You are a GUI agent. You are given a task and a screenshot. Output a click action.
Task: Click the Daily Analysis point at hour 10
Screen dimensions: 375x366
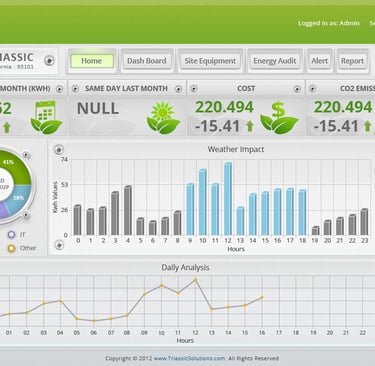click(162, 286)
